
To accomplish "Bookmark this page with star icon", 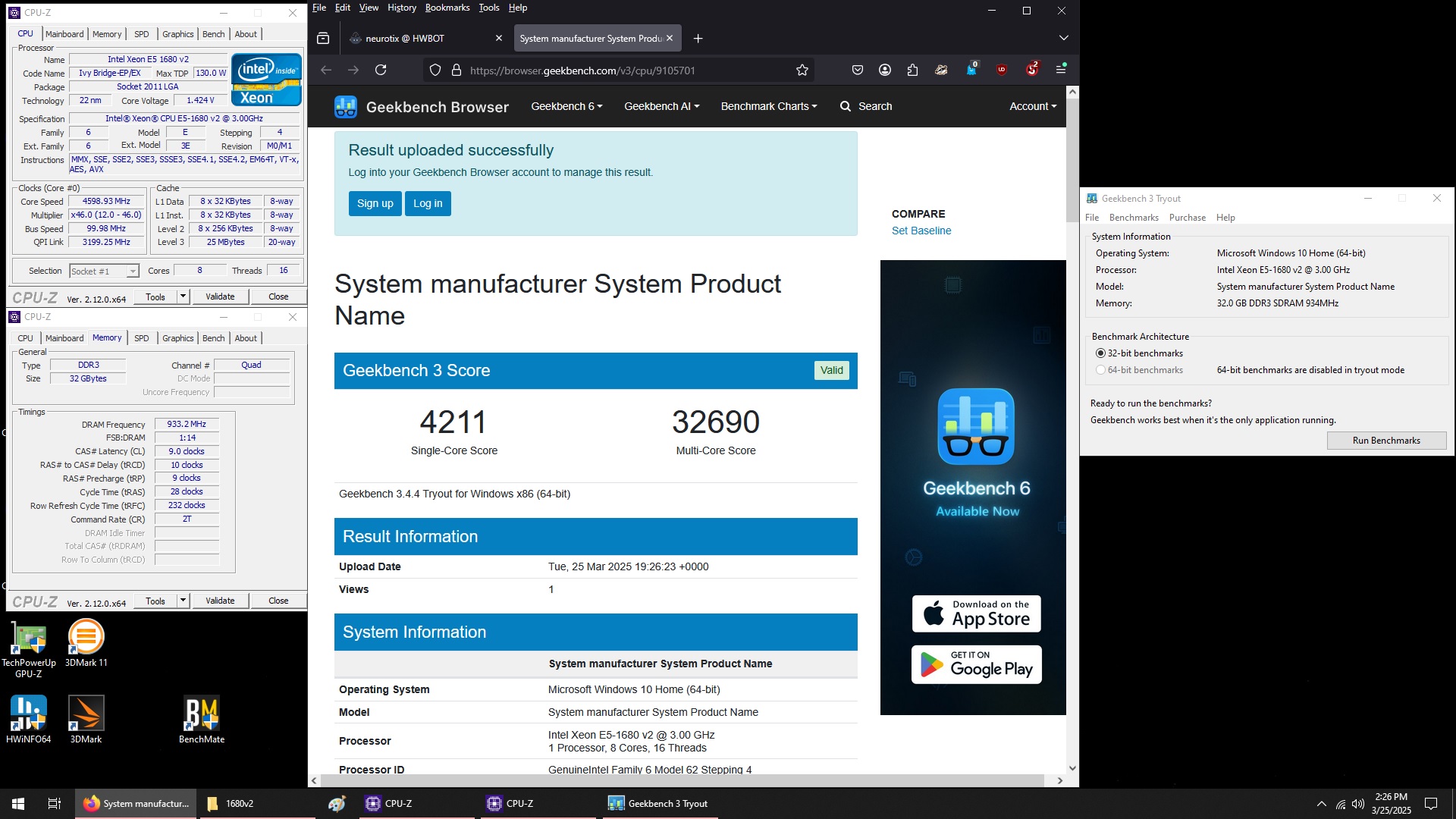I will click(x=802, y=70).
